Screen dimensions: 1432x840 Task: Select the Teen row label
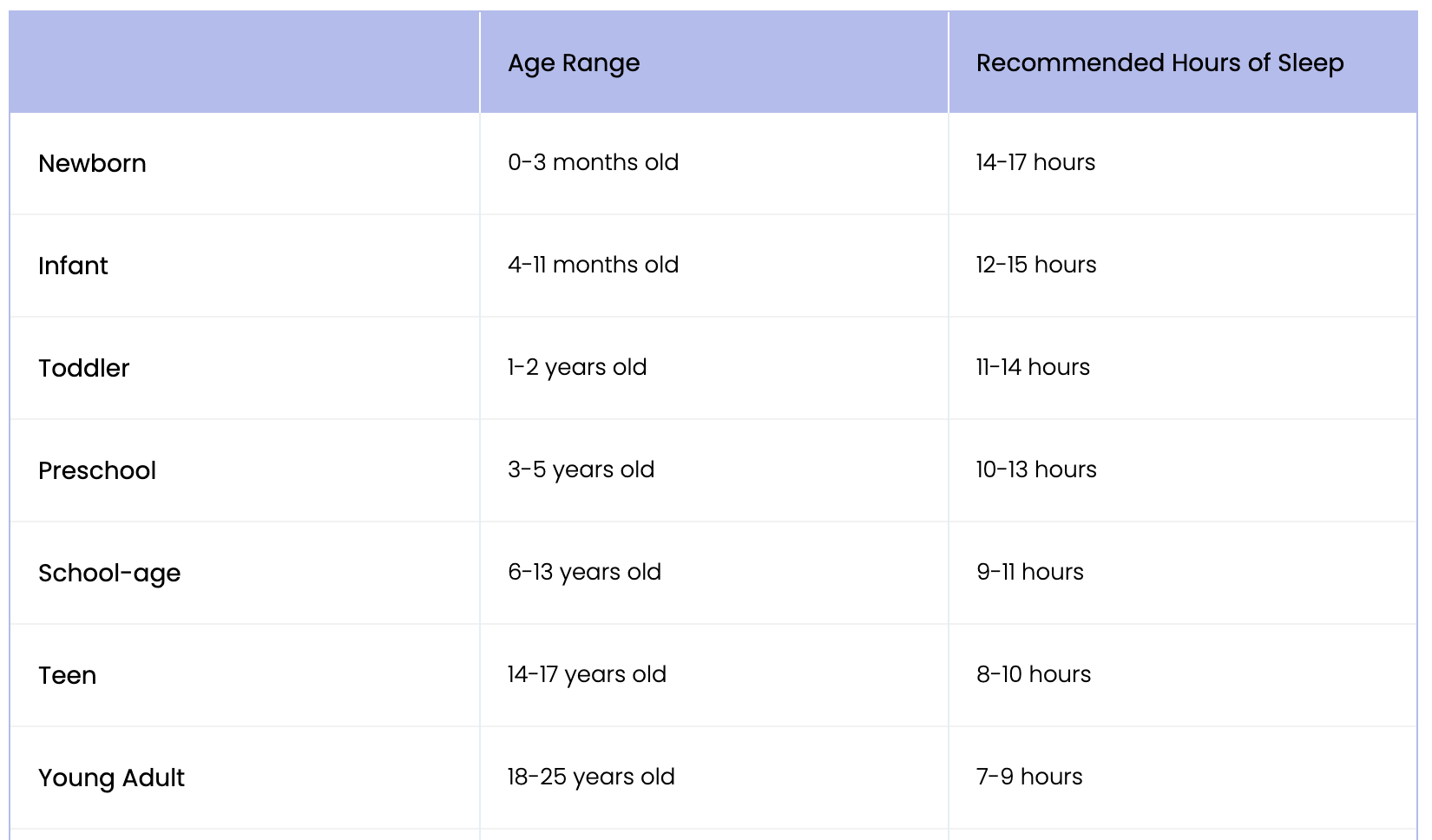click(67, 675)
